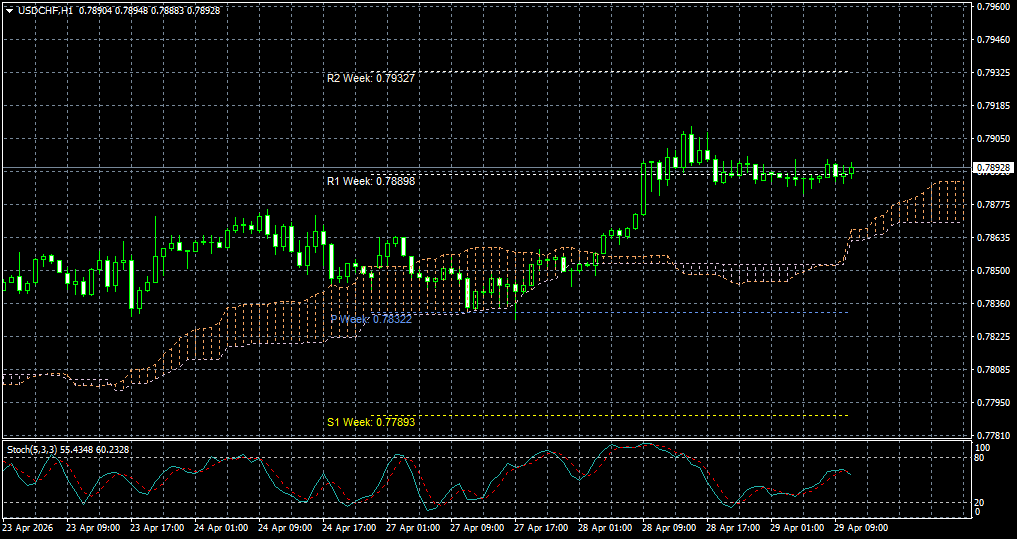Click the 23 Apr 09:00 time label
The width and height of the screenshot is (1017, 539).
[93, 528]
